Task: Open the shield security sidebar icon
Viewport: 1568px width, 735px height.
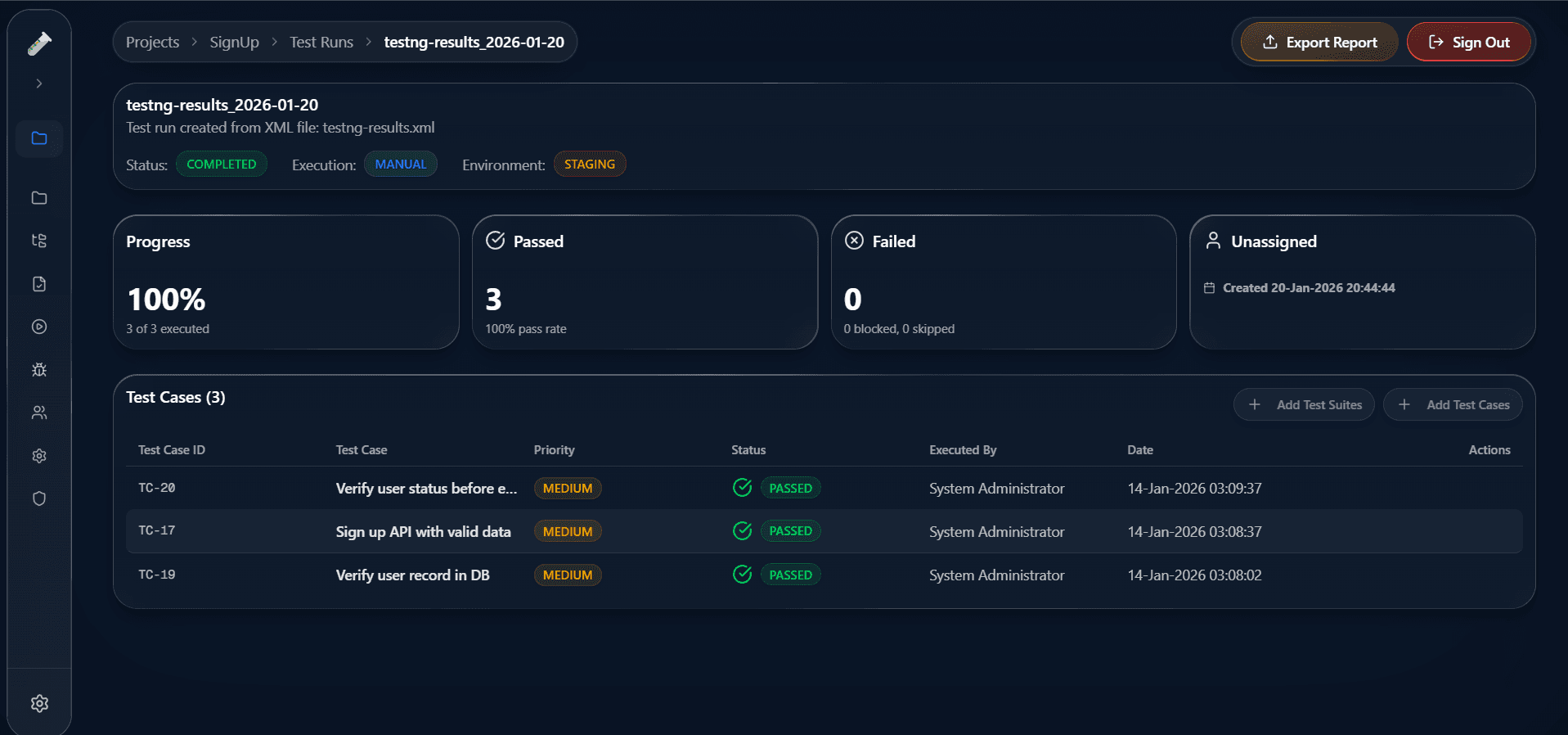Action: [x=39, y=498]
